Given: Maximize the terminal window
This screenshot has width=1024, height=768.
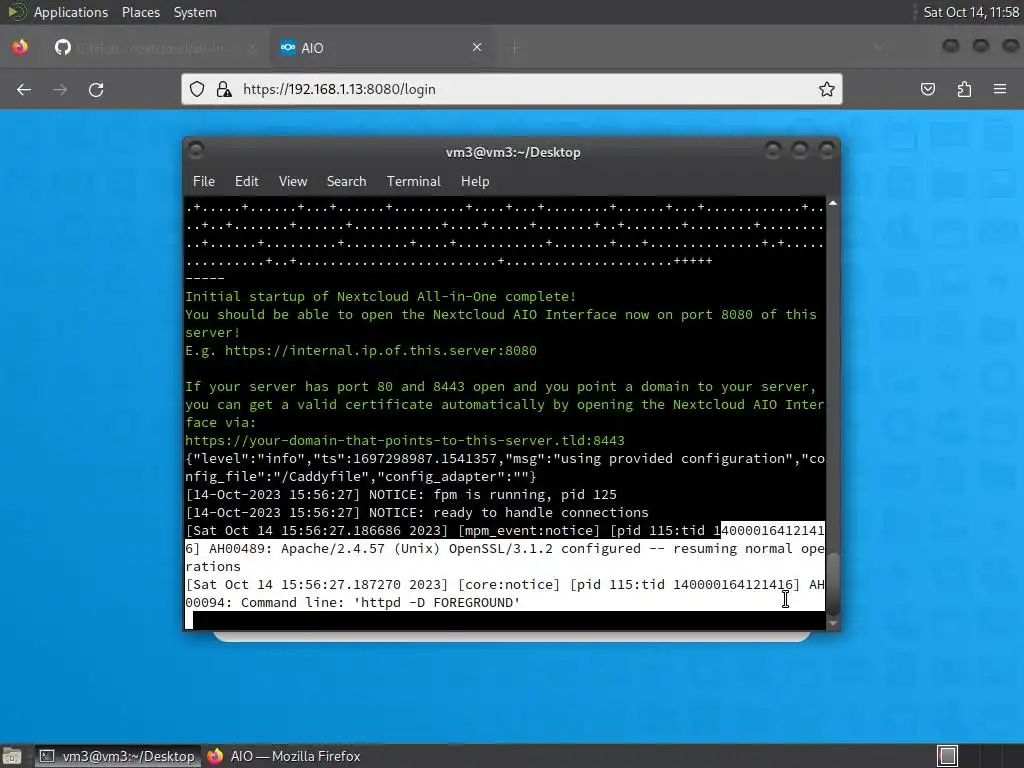Looking at the screenshot, I should tap(799, 151).
